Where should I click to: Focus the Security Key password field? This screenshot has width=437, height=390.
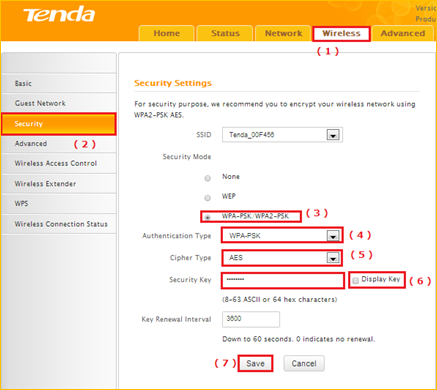pyautogui.click(x=283, y=280)
